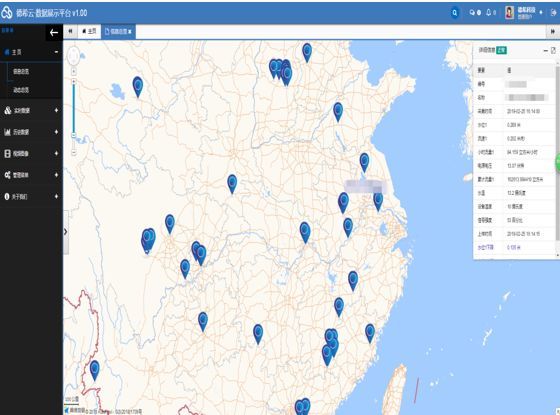Click the user avatar picture in header

click(509, 12)
